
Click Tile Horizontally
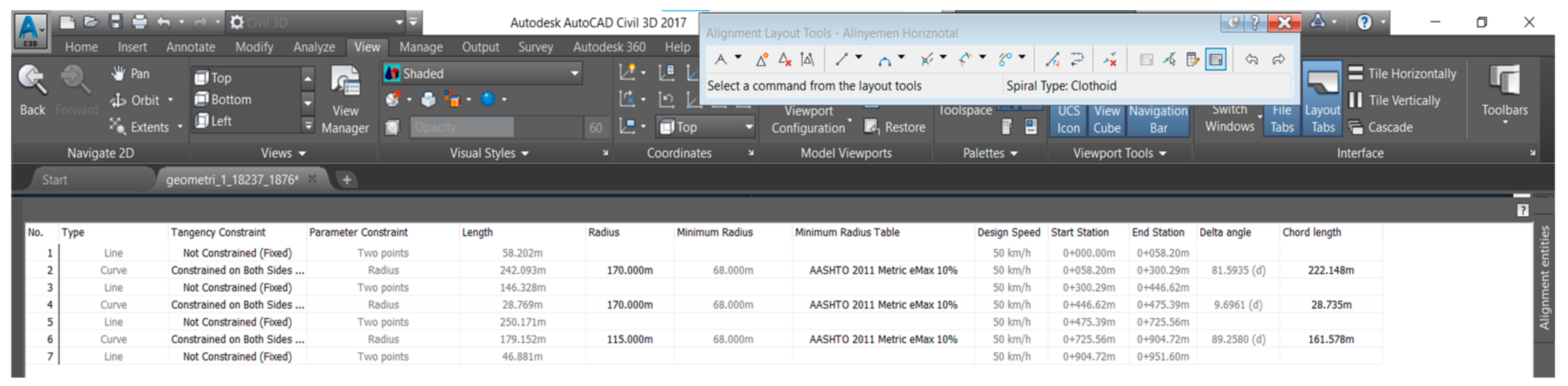(x=1403, y=74)
